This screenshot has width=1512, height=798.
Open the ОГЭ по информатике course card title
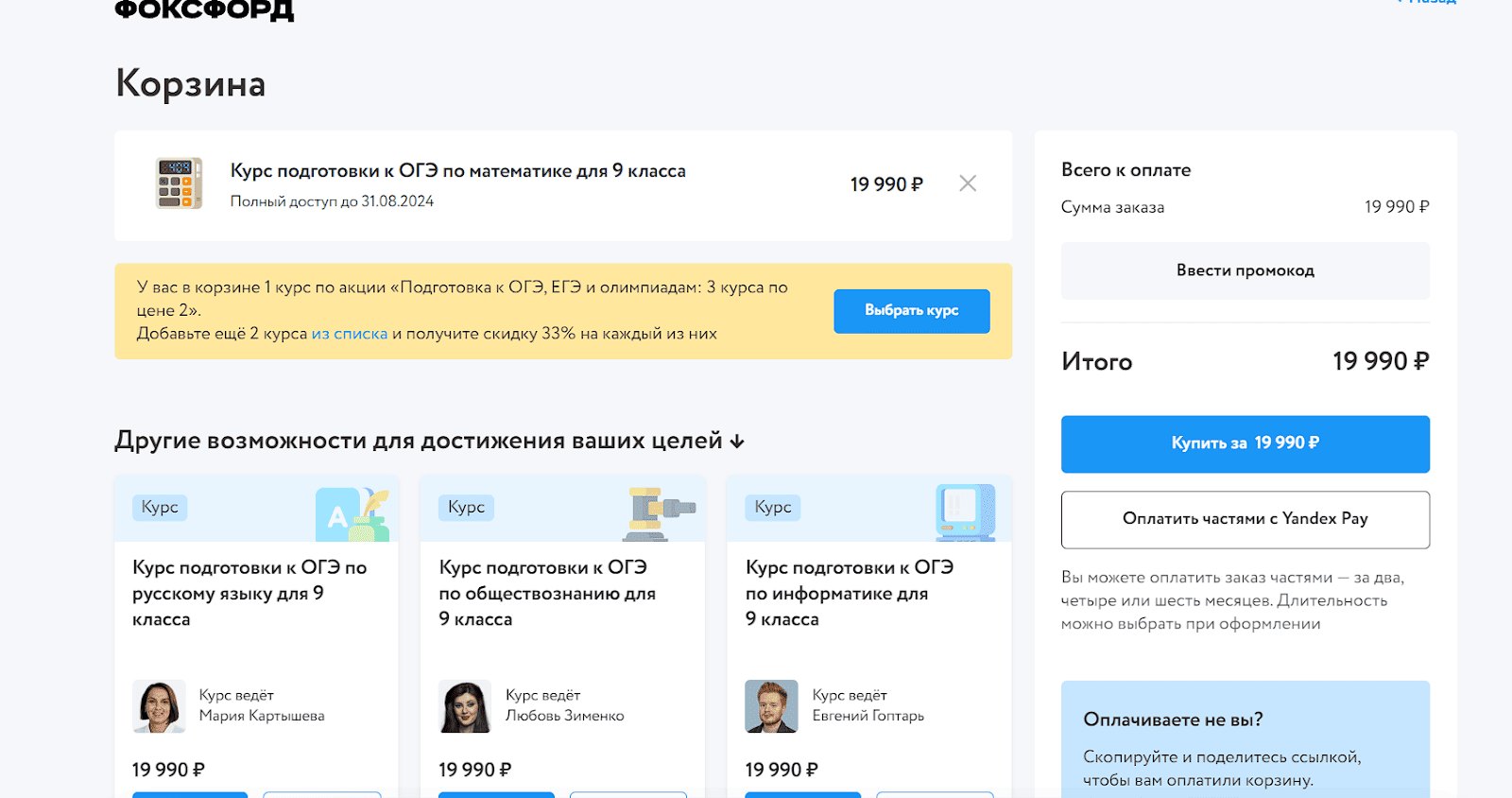[x=849, y=593]
